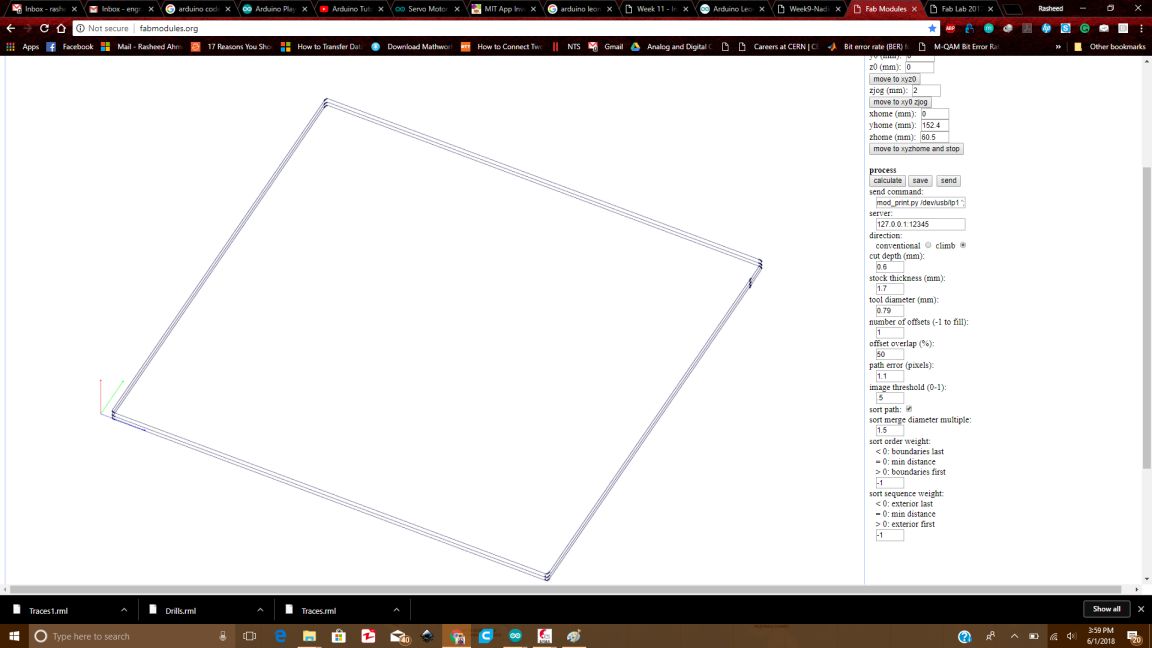Open the Windows Start menu
Image resolution: width=1152 pixels, height=648 pixels.
[x=14, y=636]
